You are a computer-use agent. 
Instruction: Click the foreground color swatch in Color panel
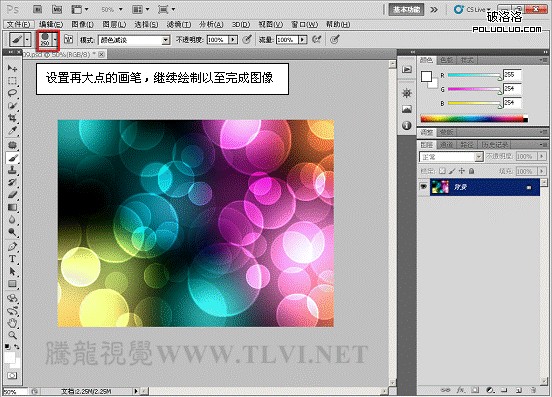tap(426, 76)
